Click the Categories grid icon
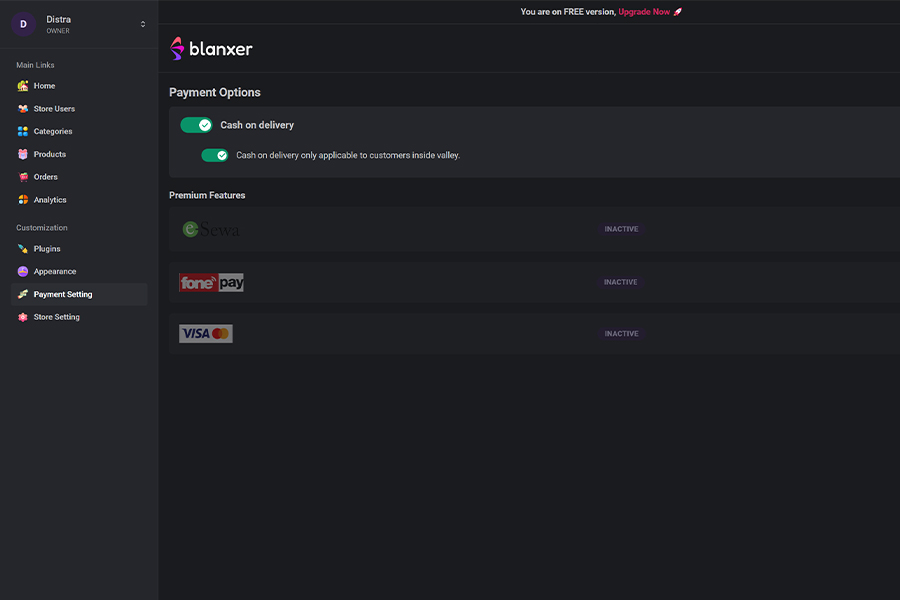Viewport: 900px width, 600px height. click(x=23, y=132)
